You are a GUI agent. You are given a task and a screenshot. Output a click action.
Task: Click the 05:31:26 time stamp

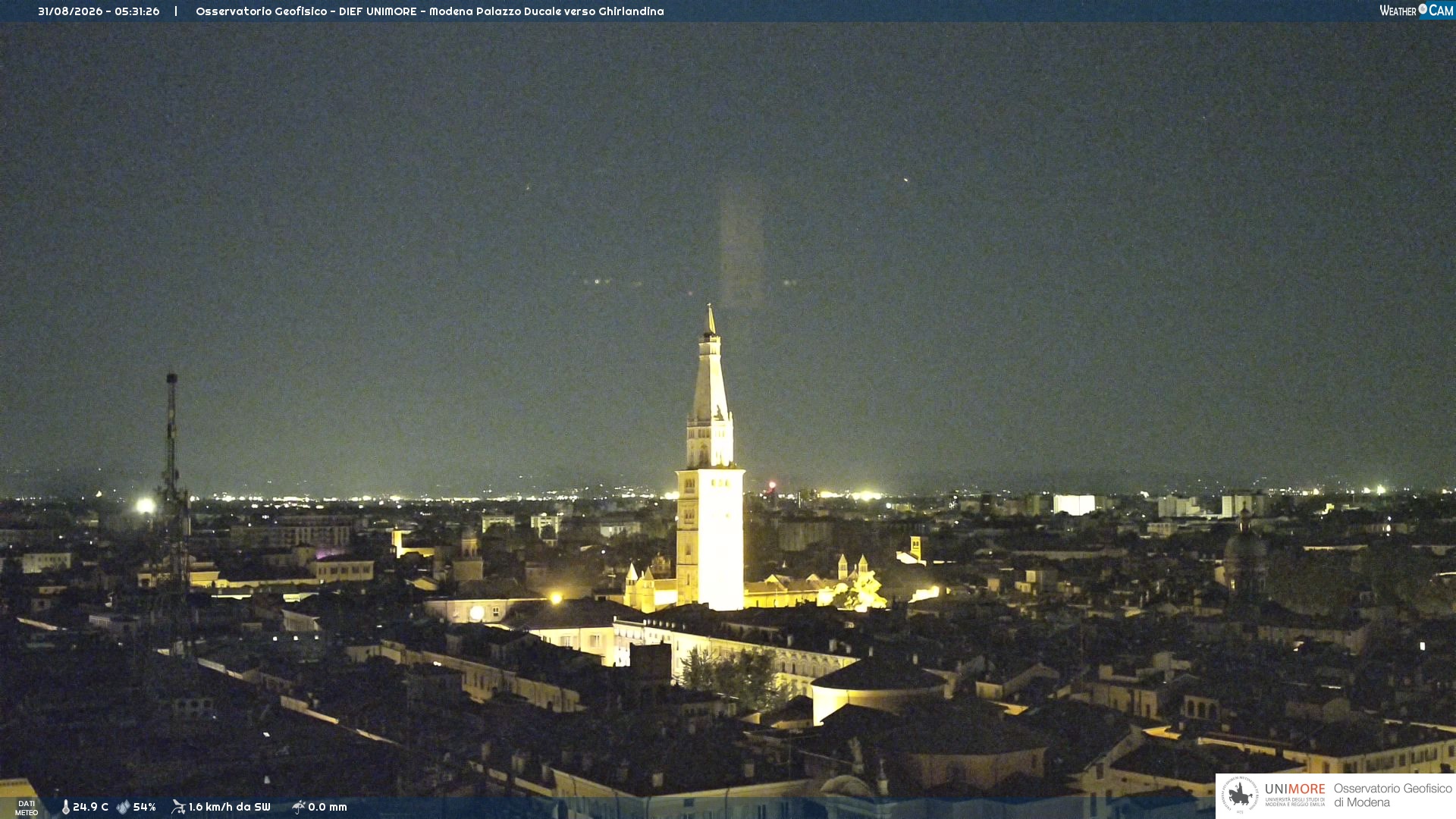point(137,11)
